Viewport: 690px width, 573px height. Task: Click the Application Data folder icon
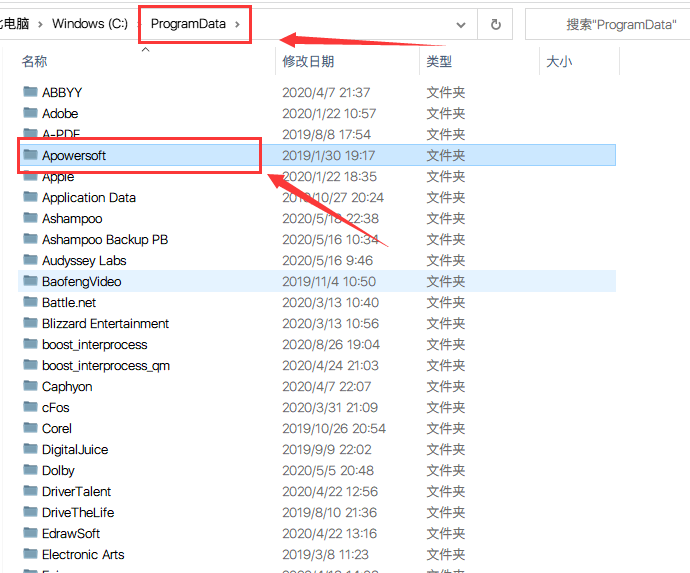tap(30, 196)
